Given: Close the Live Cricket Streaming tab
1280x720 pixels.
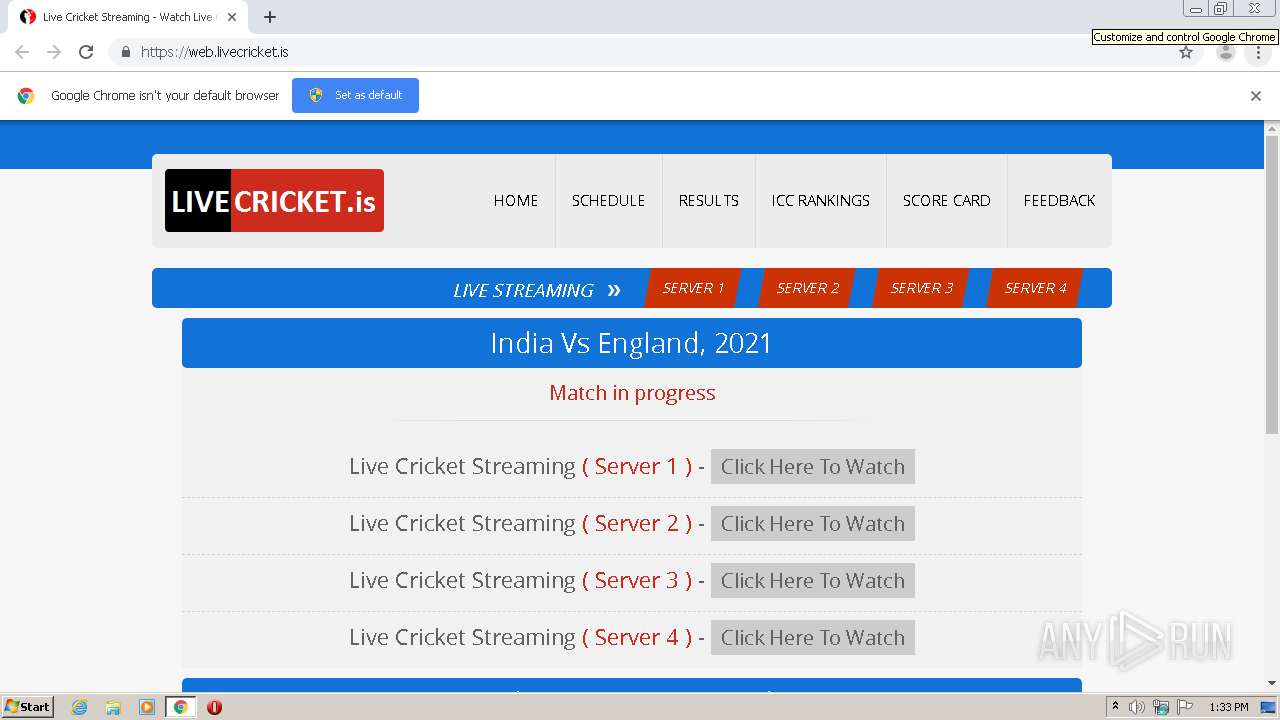Looking at the screenshot, I should click(232, 17).
